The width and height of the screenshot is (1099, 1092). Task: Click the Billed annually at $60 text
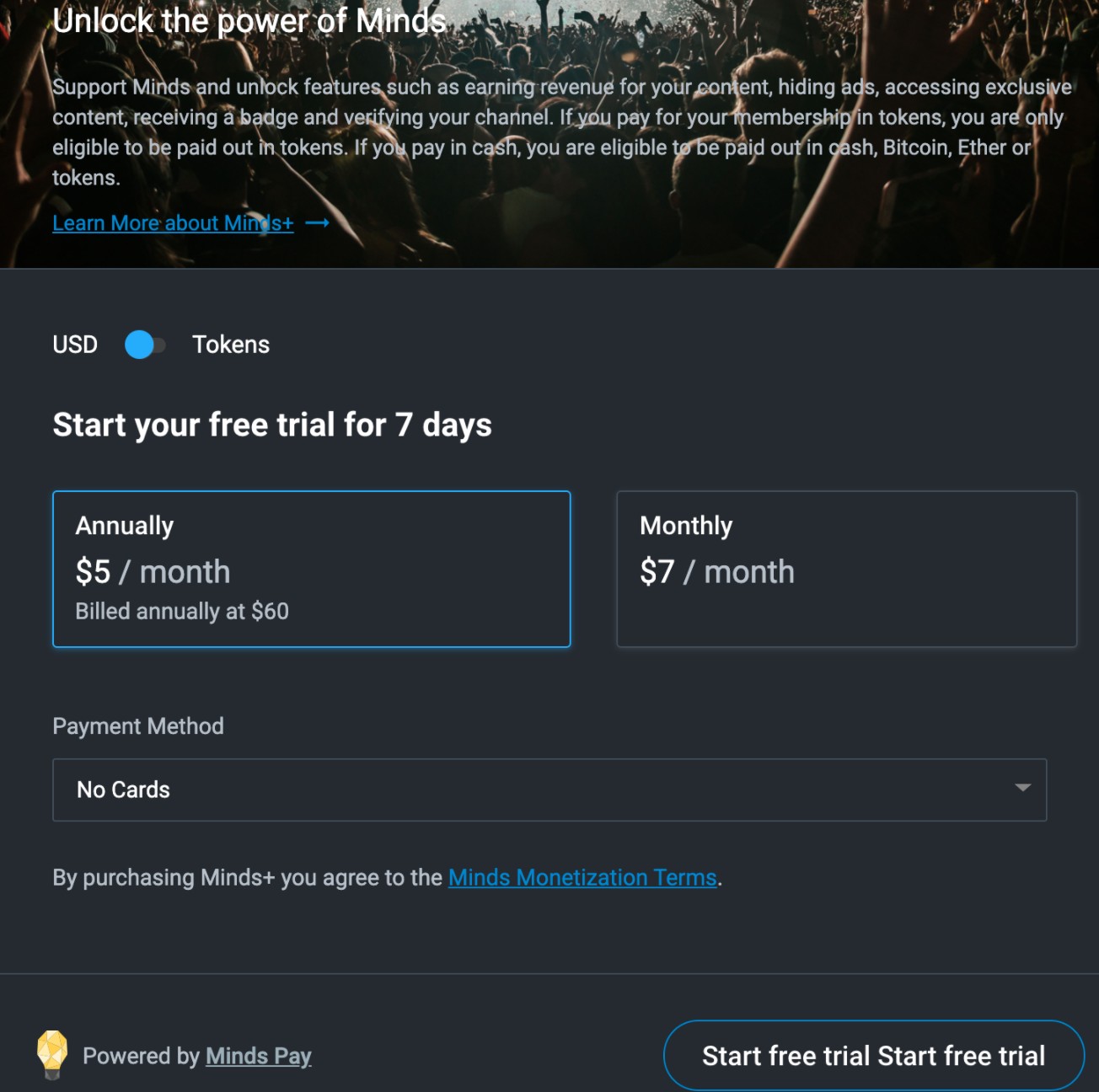[182, 611]
